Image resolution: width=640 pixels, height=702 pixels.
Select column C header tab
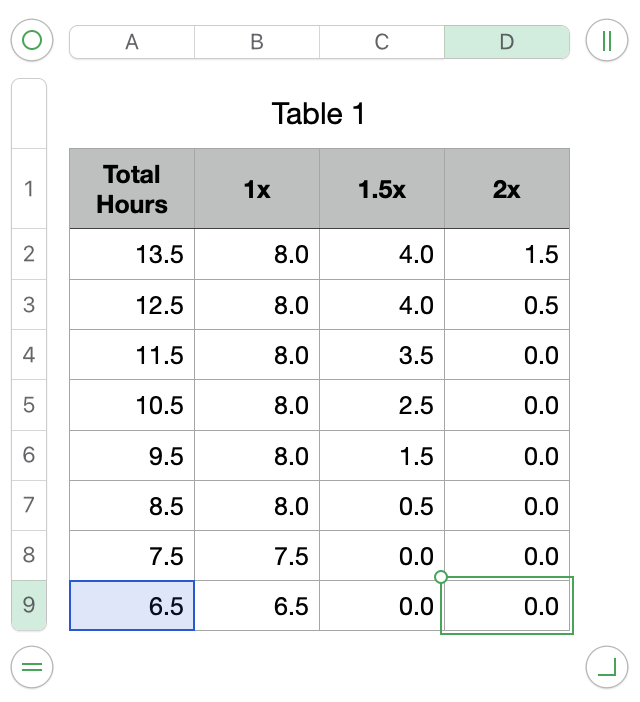click(x=382, y=42)
